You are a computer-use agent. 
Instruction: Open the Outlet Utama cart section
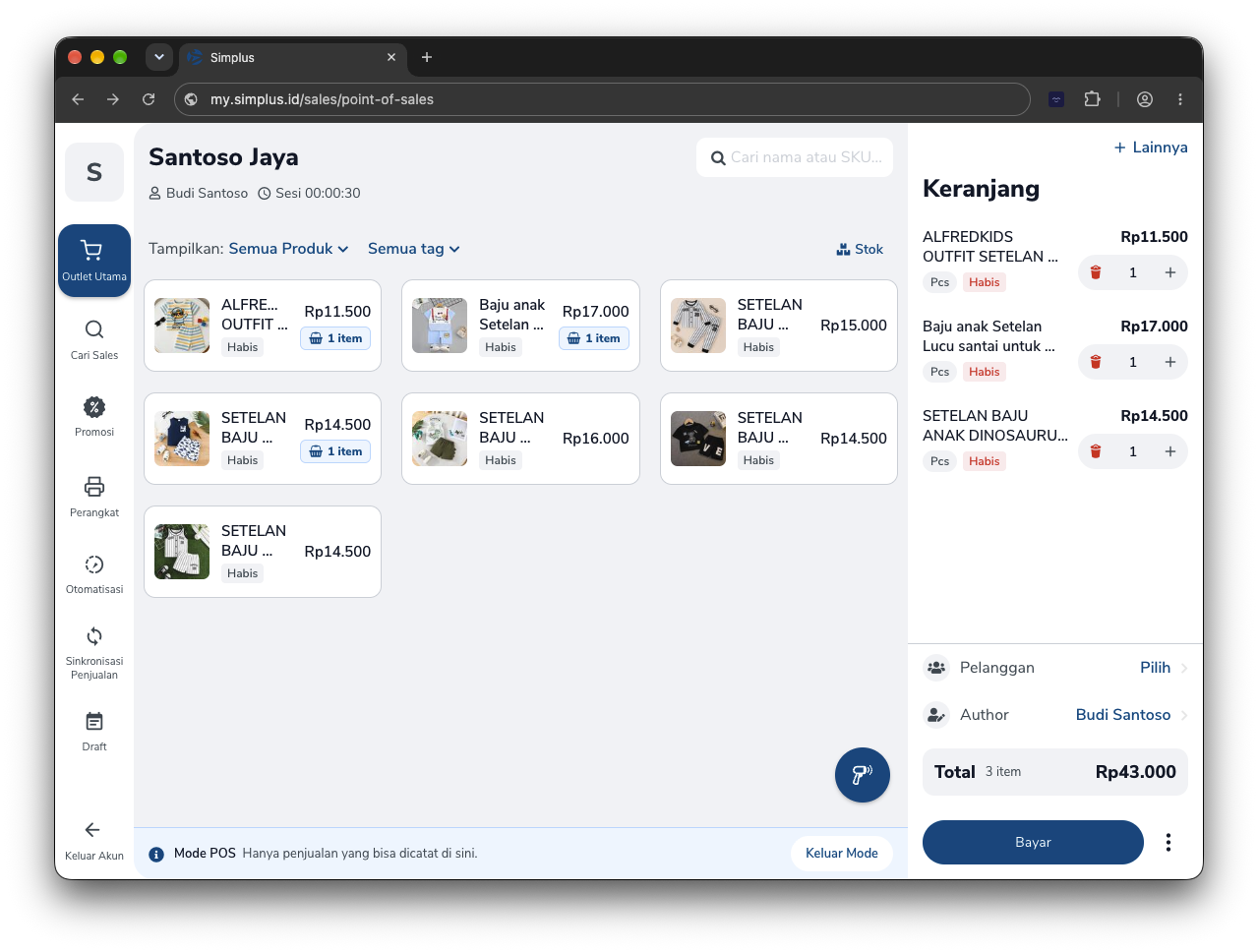tap(94, 261)
